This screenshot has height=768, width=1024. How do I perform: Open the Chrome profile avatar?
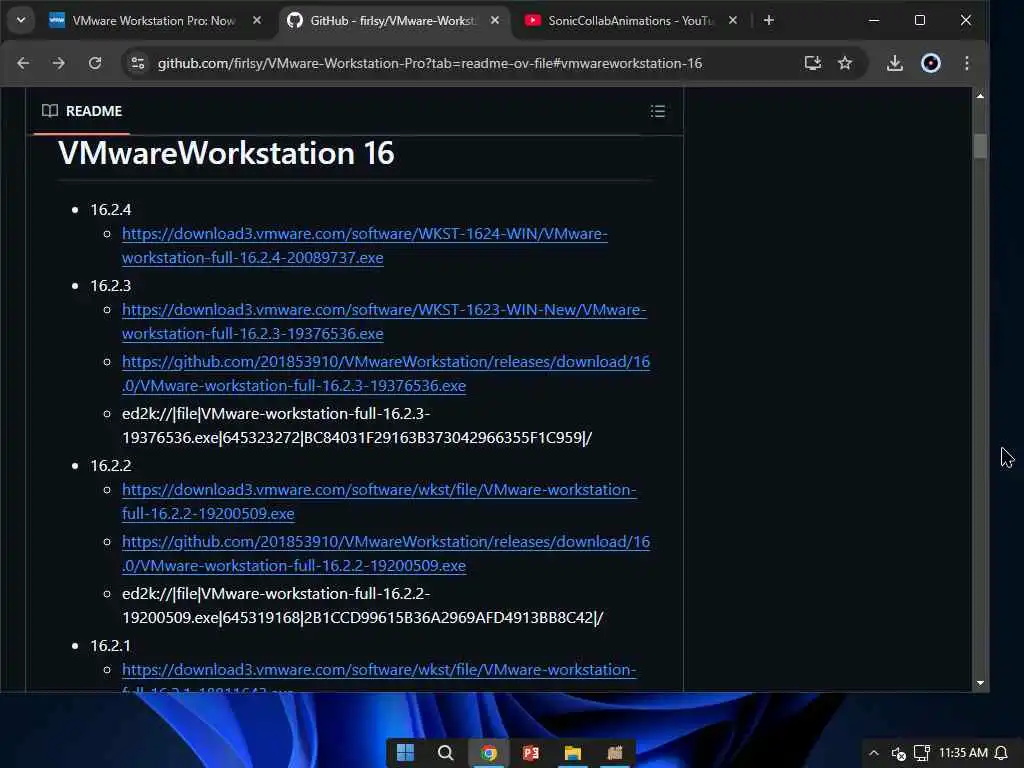(x=931, y=63)
